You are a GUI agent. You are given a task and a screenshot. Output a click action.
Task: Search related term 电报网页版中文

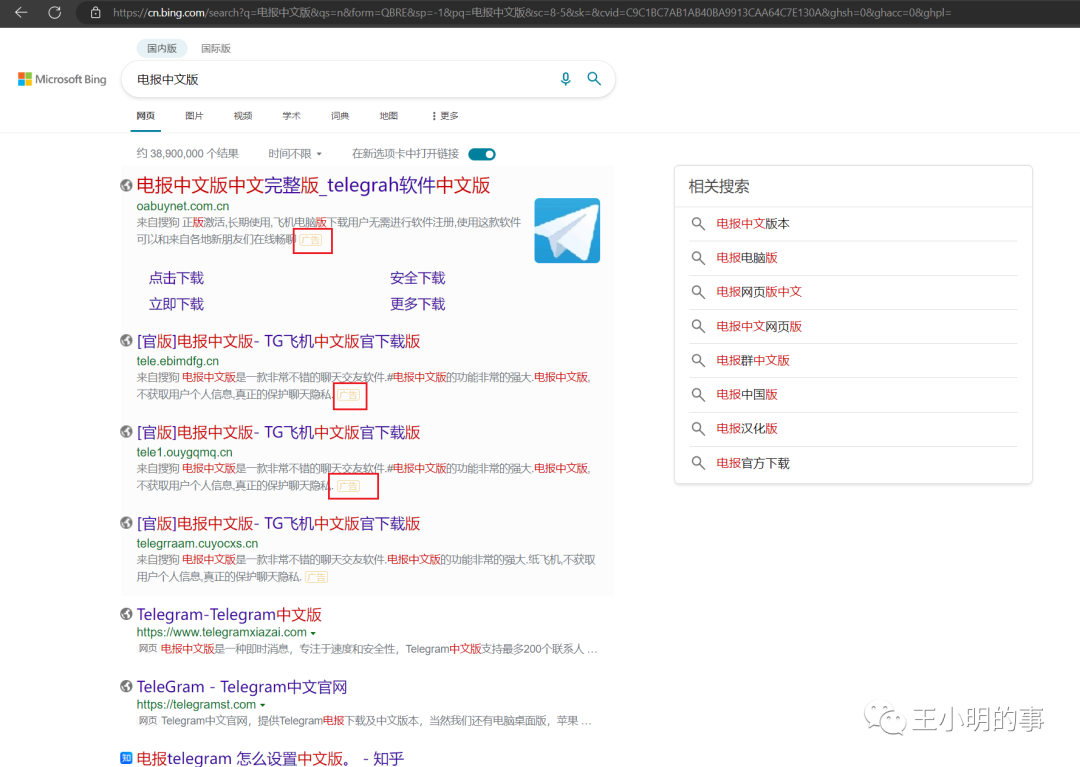[759, 292]
